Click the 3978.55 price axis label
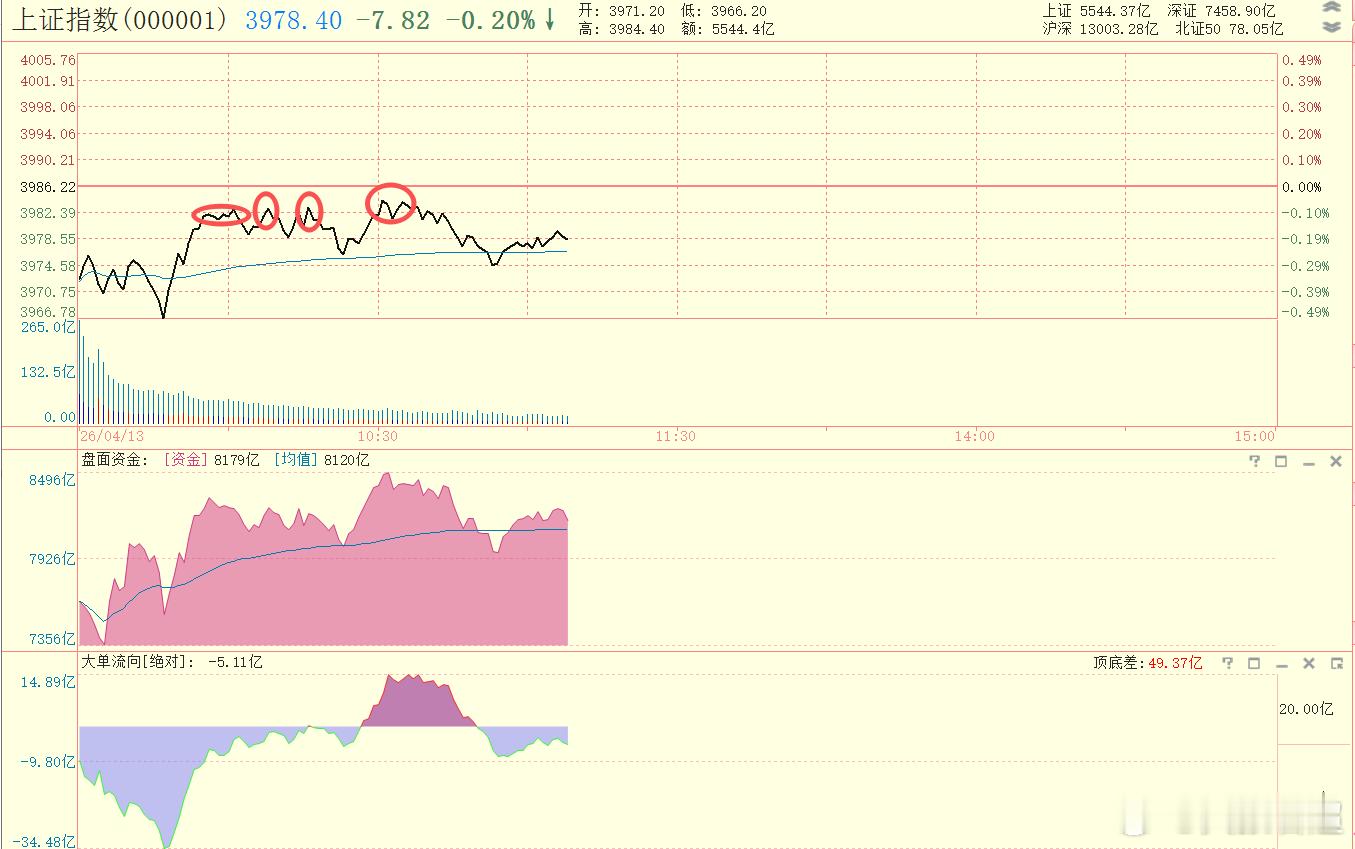 click(x=47, y=239)
